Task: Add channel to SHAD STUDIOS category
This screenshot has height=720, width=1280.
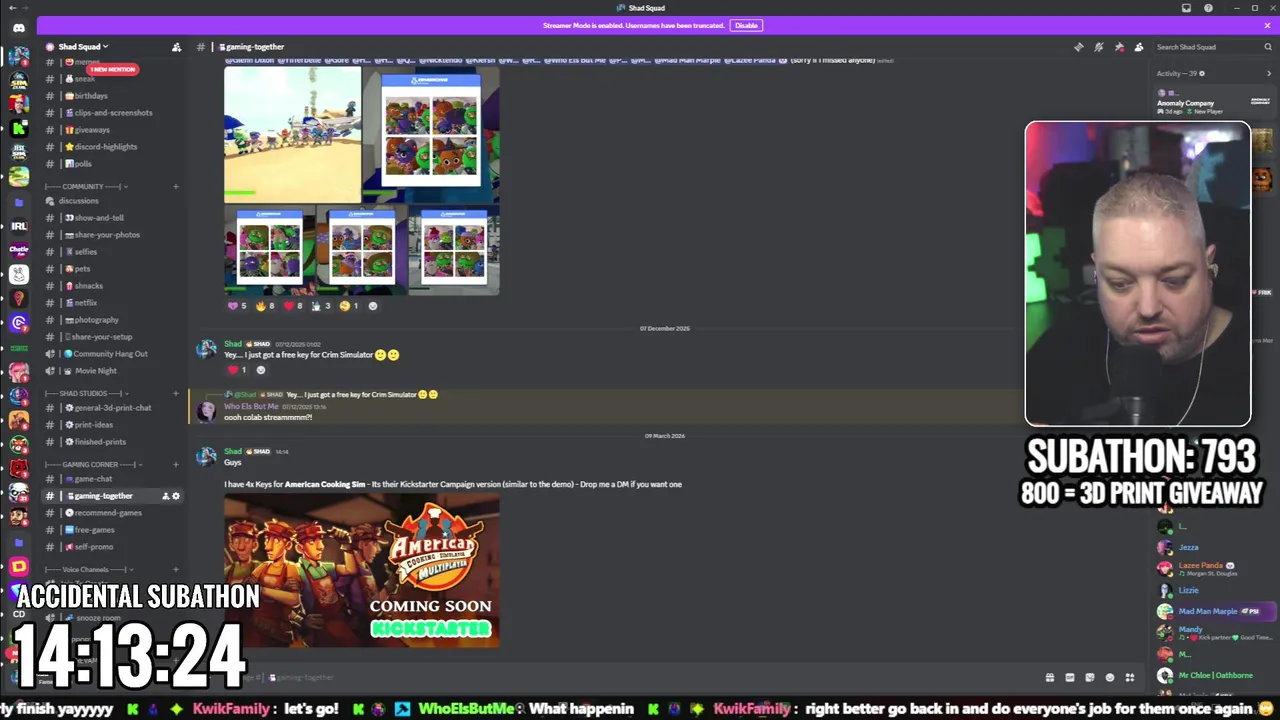Action: [176, 393]
